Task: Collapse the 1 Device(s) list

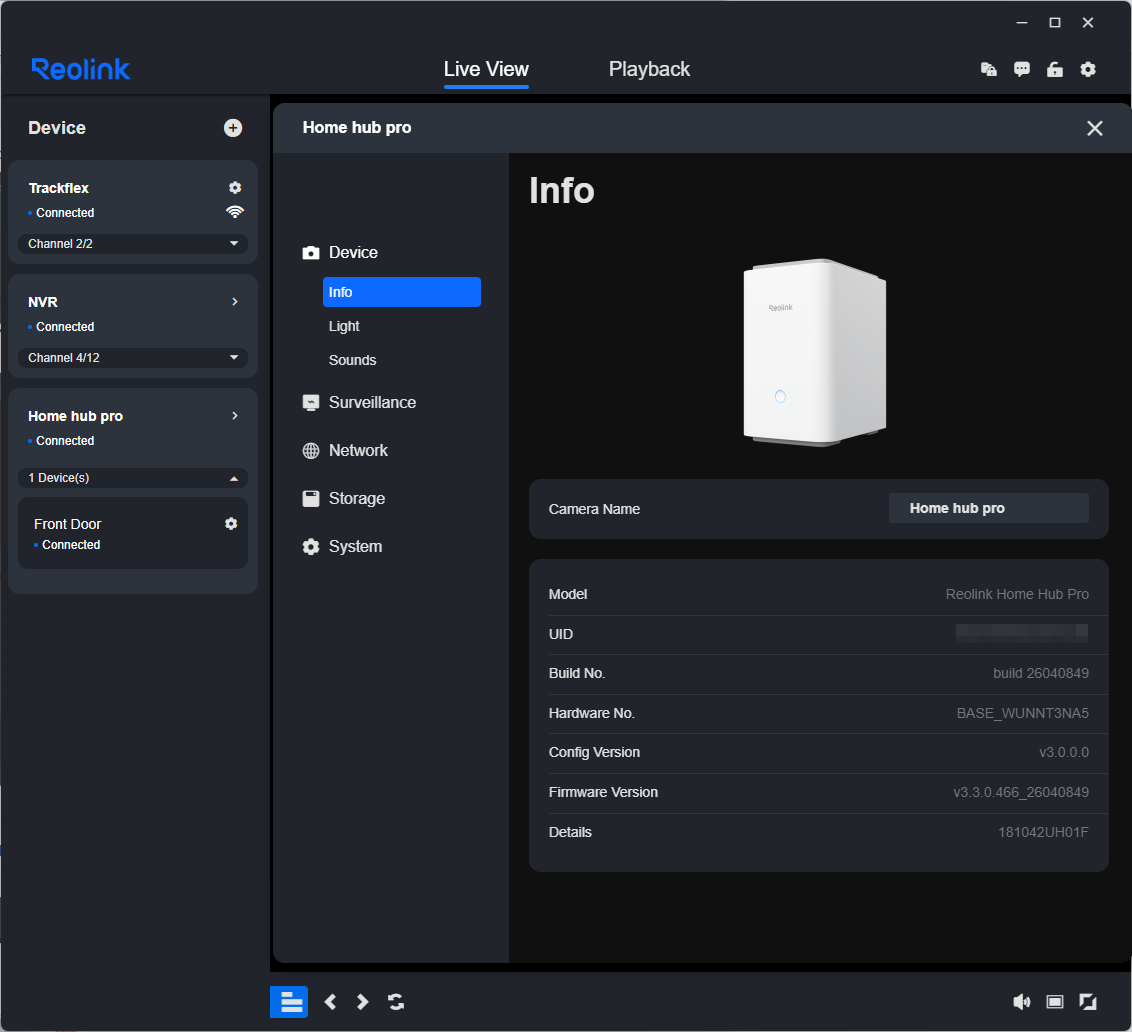Action: [133, 478]
